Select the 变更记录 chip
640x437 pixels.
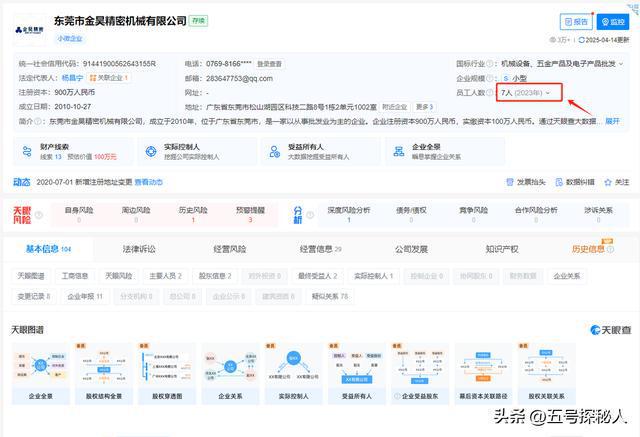point(34,296)
